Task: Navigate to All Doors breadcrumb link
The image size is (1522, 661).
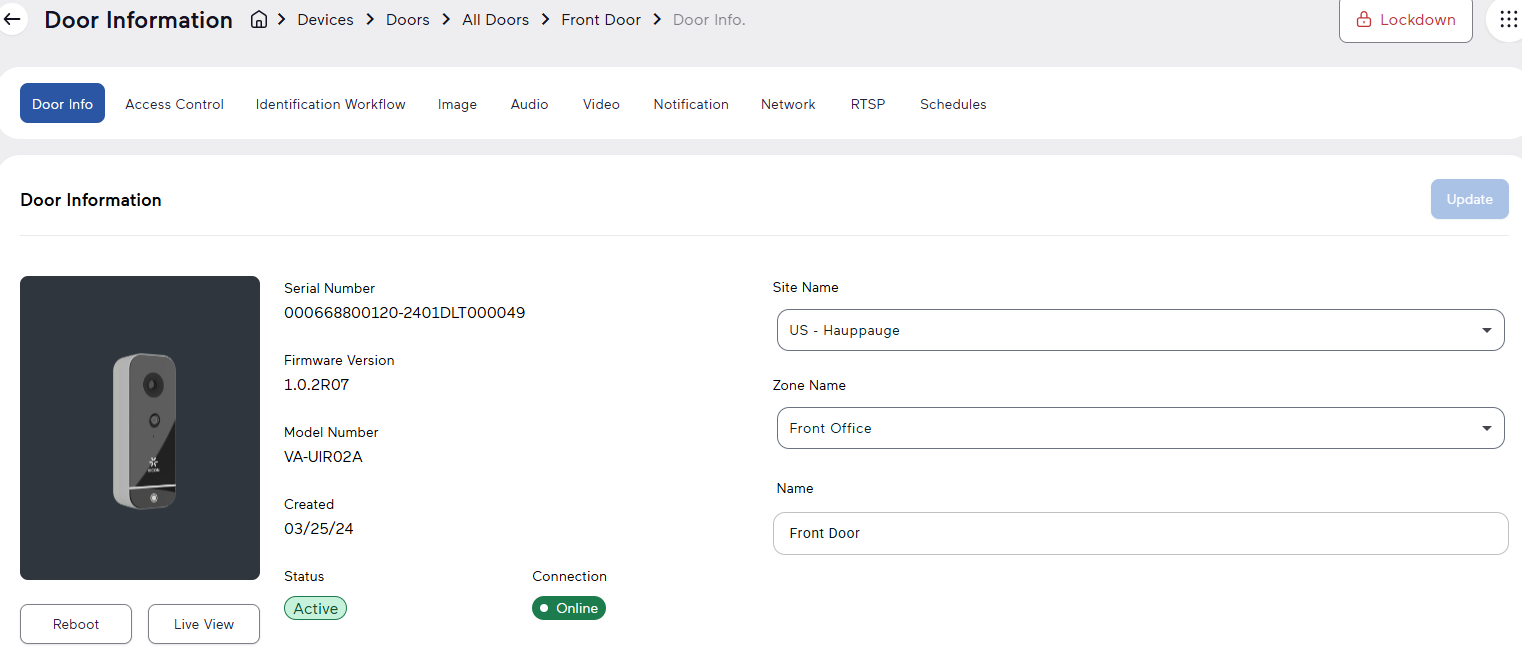Action: pyautogui.click(x=495, y=20)
